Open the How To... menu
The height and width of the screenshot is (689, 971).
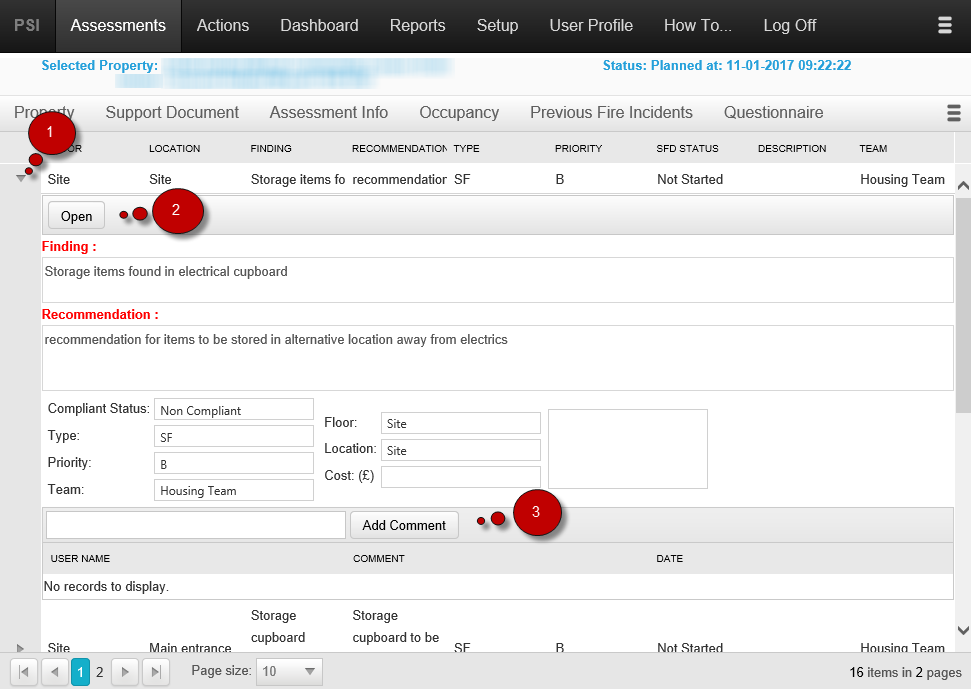tap(698, 25)
